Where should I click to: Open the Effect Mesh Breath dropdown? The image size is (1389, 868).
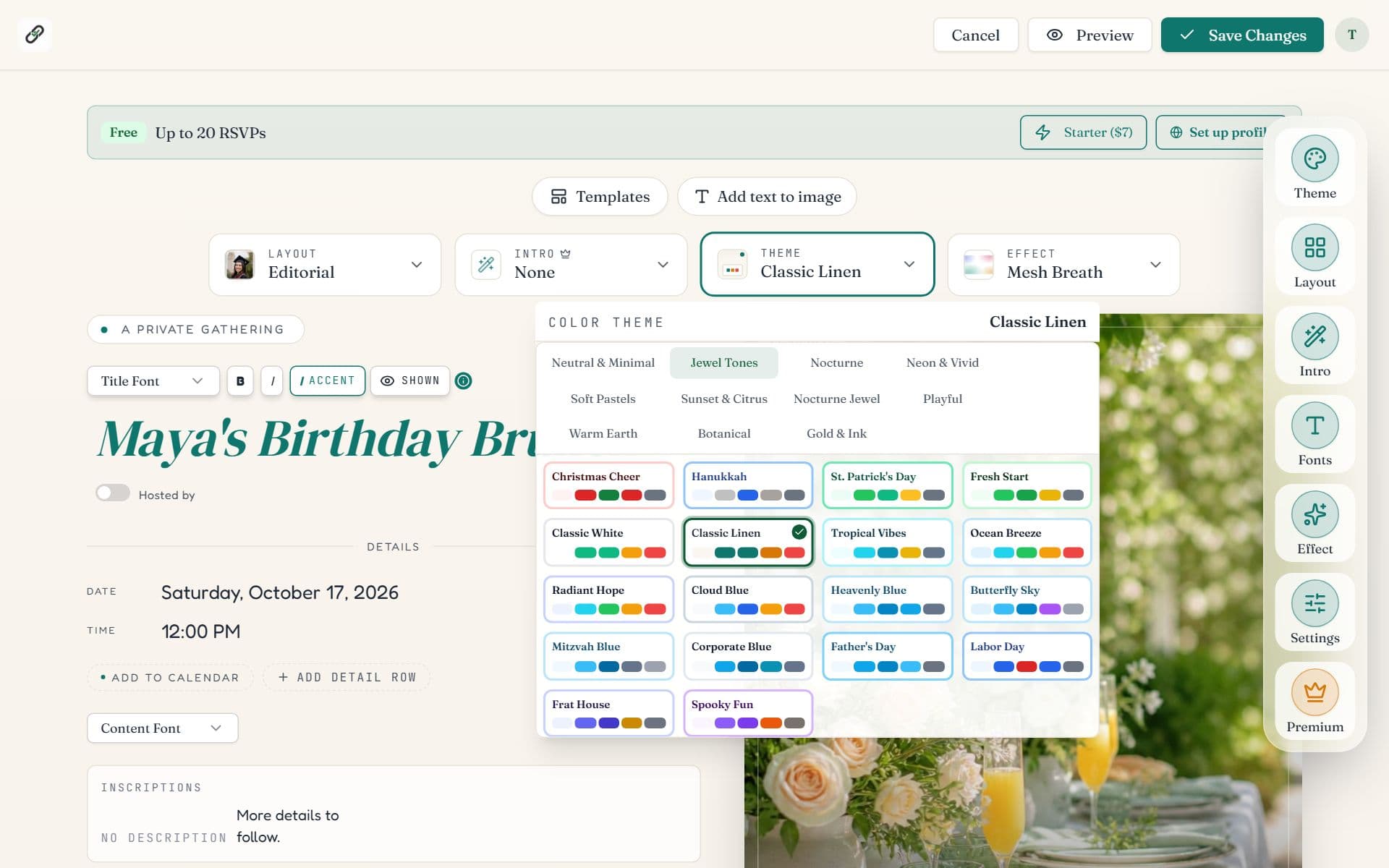pos(1063,264)
